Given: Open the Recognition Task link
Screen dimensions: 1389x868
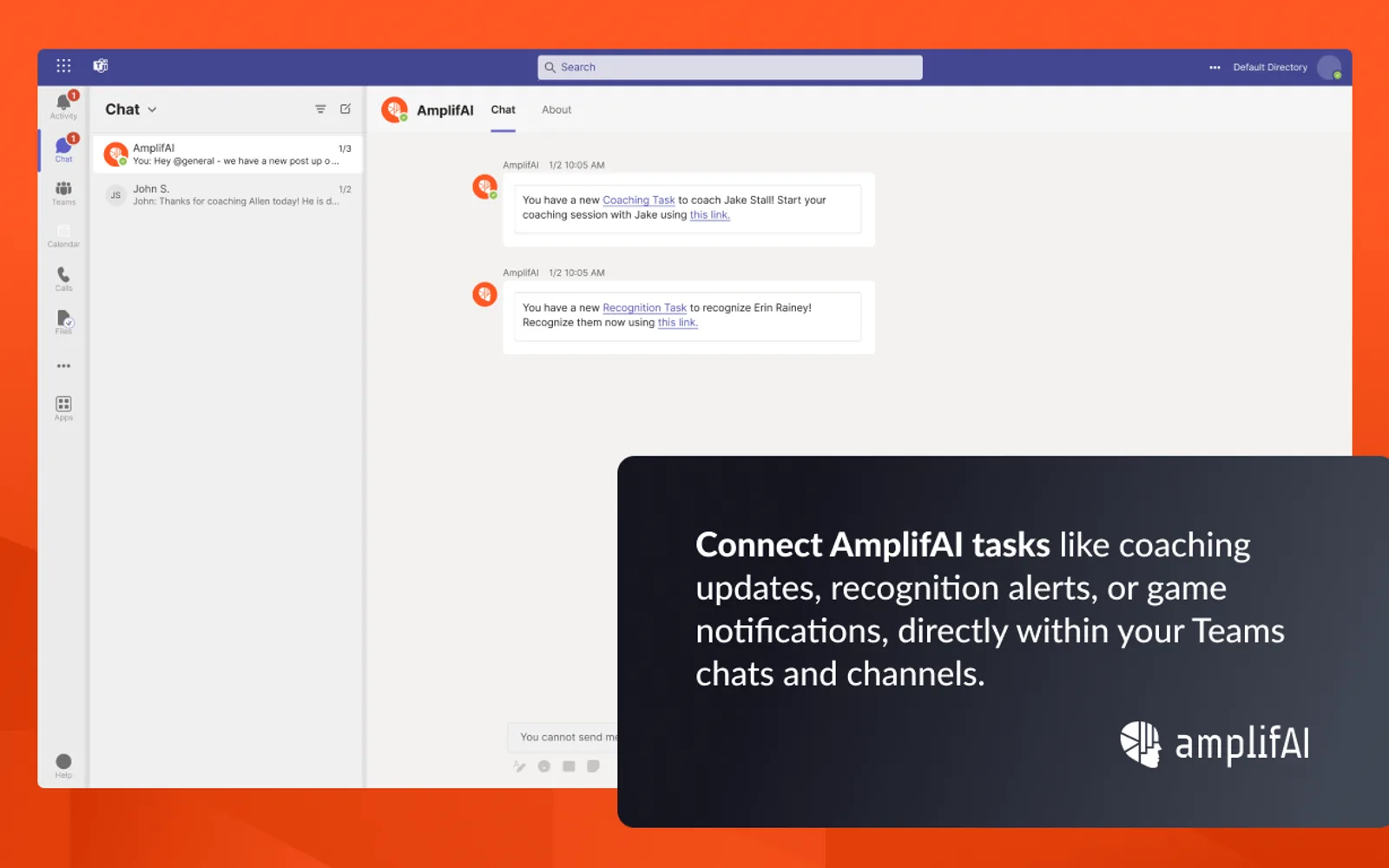Looking at the screenshot, I should click(x=644, y=307).
